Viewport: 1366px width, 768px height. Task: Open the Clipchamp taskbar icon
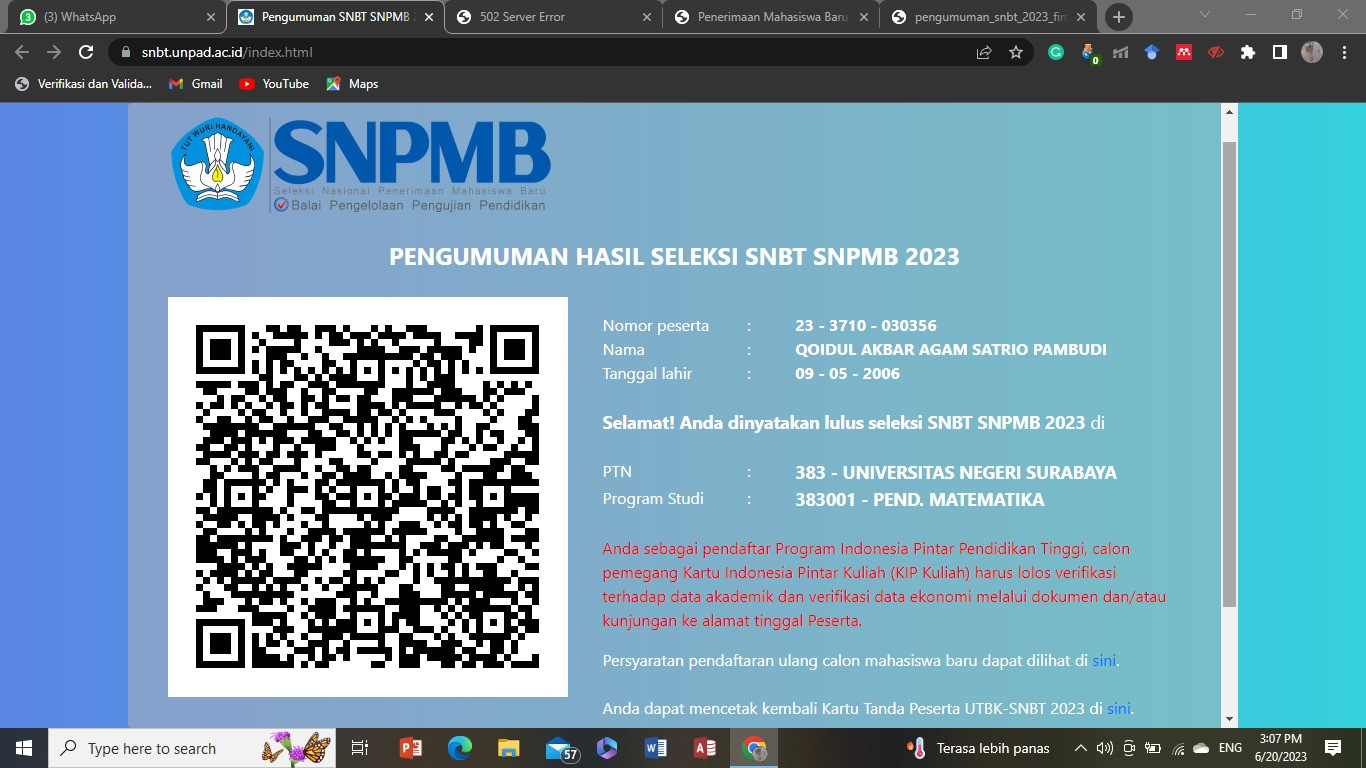(606, 748)
